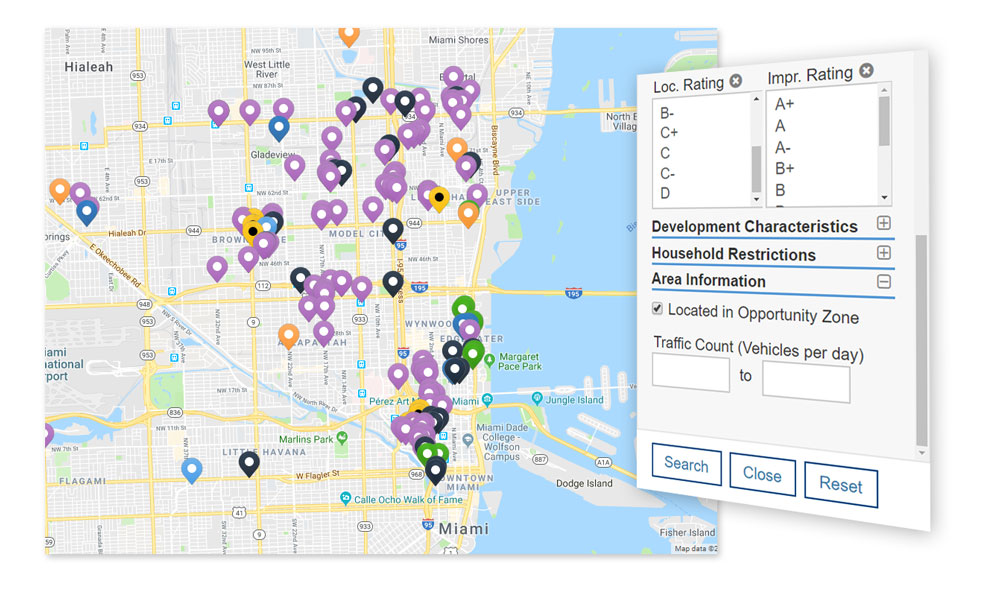Clear the Loc. Rating filter selection
The width and height of the screenshot is (1000, 591).
[736, 81]
